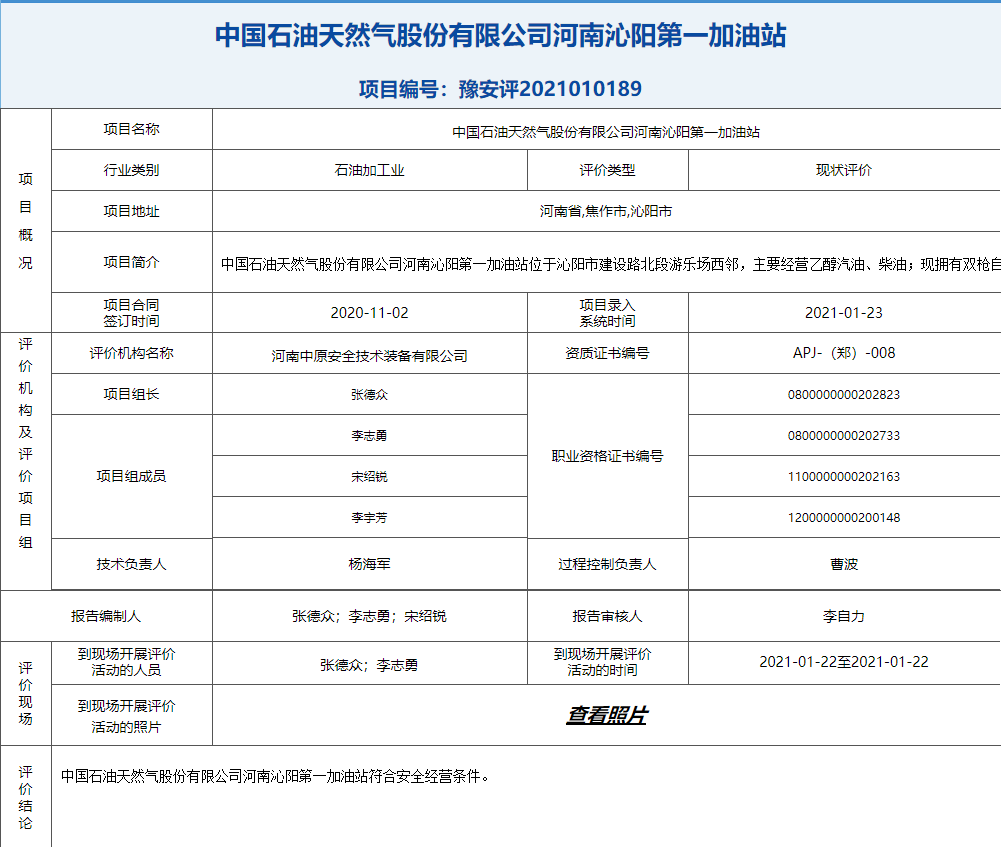Select certificate number 0800000000202823
The width and height of the screenshot is (1001, 847).
pyautogui.click(x=844, y=394)
